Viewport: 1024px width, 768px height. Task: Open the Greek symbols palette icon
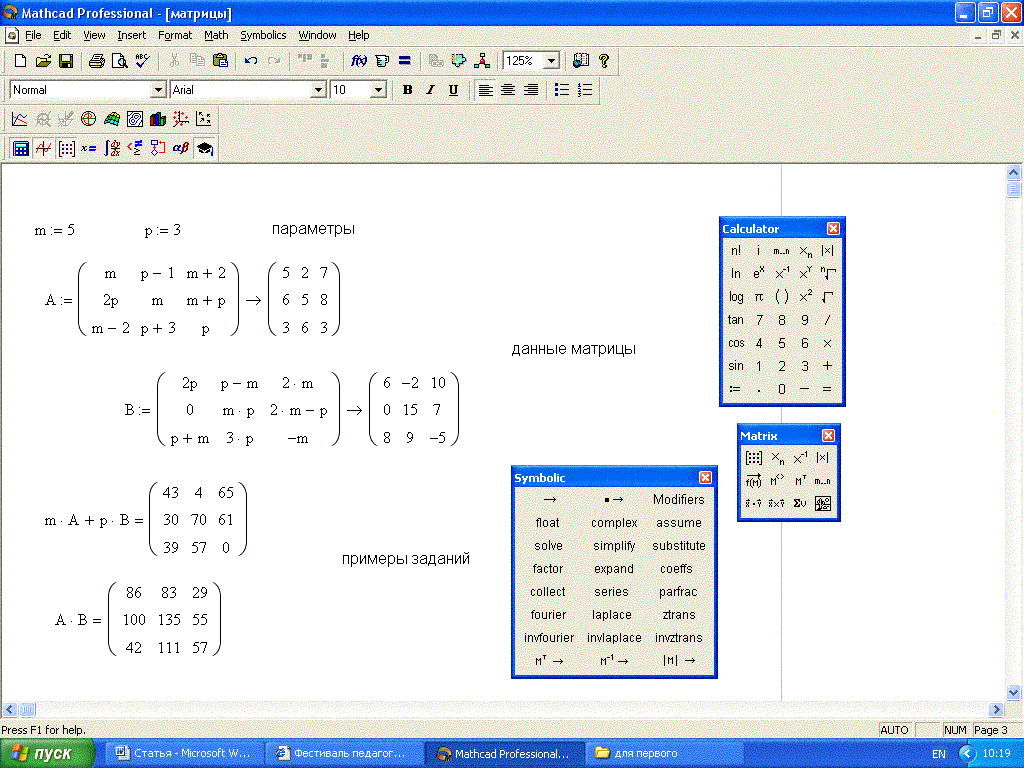[x=181, y=149]
